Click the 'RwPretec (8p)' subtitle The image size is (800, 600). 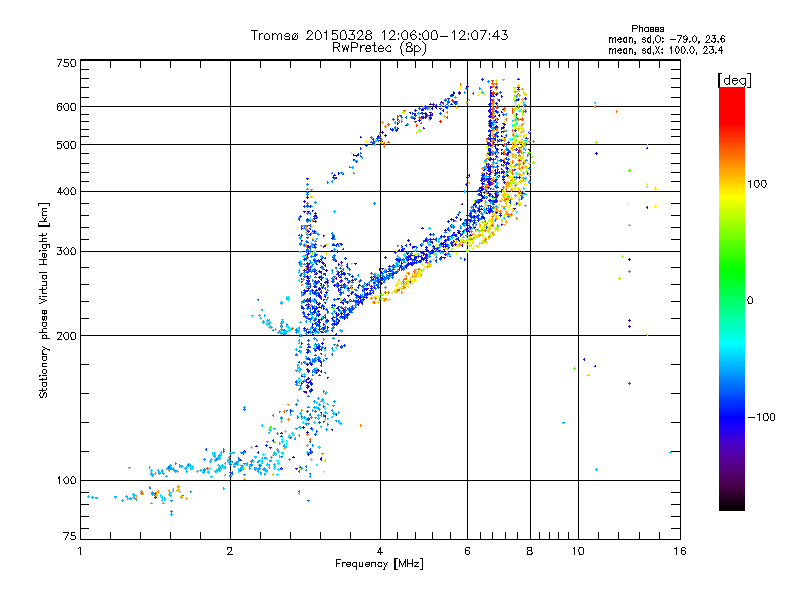[379, 48]
